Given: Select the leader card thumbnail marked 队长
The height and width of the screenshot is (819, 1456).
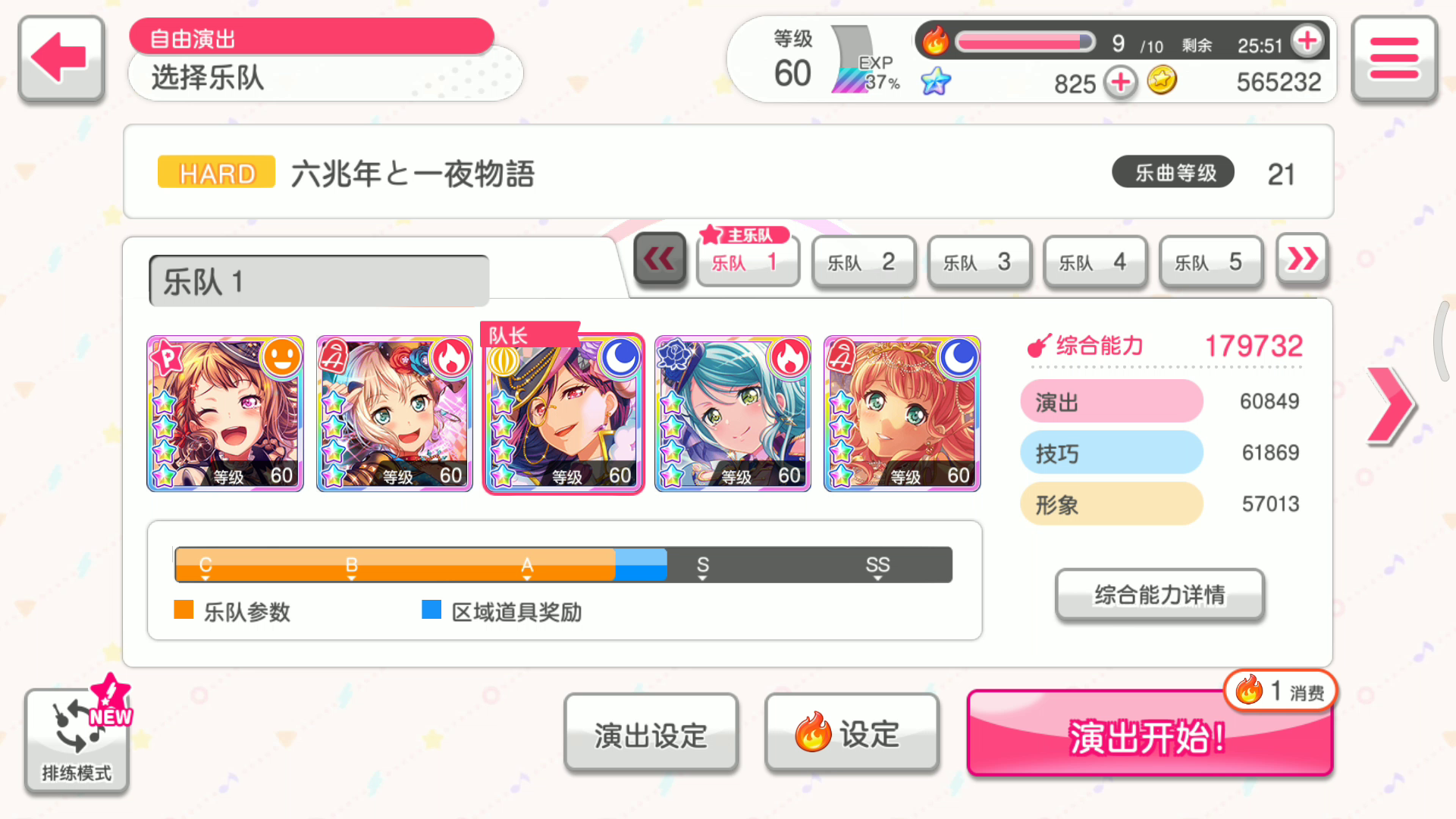Looking at the screenshot, I should pos(563,413).
